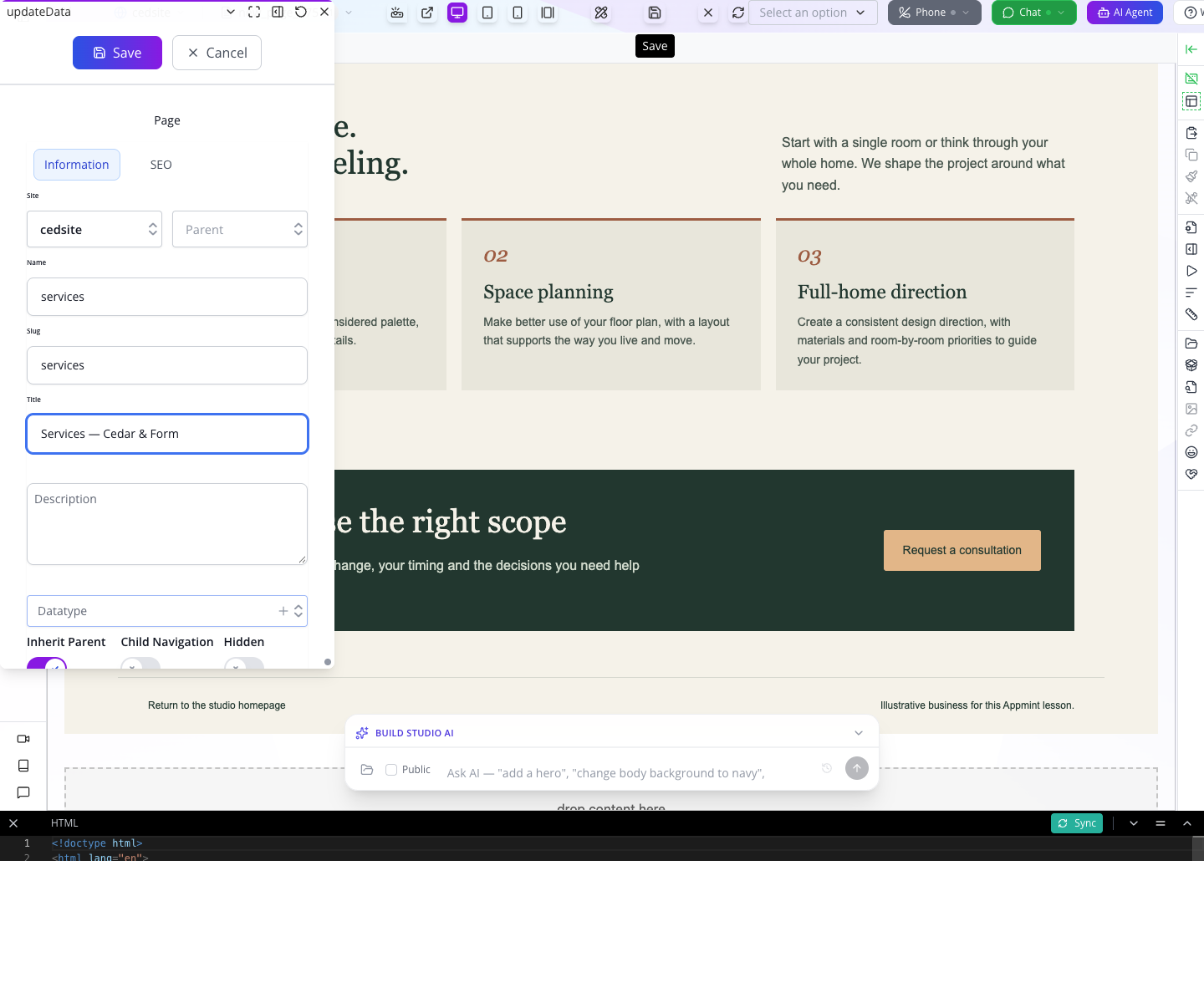Click into the Title input field
1204x1003 pixels.
tap(167, 434)
